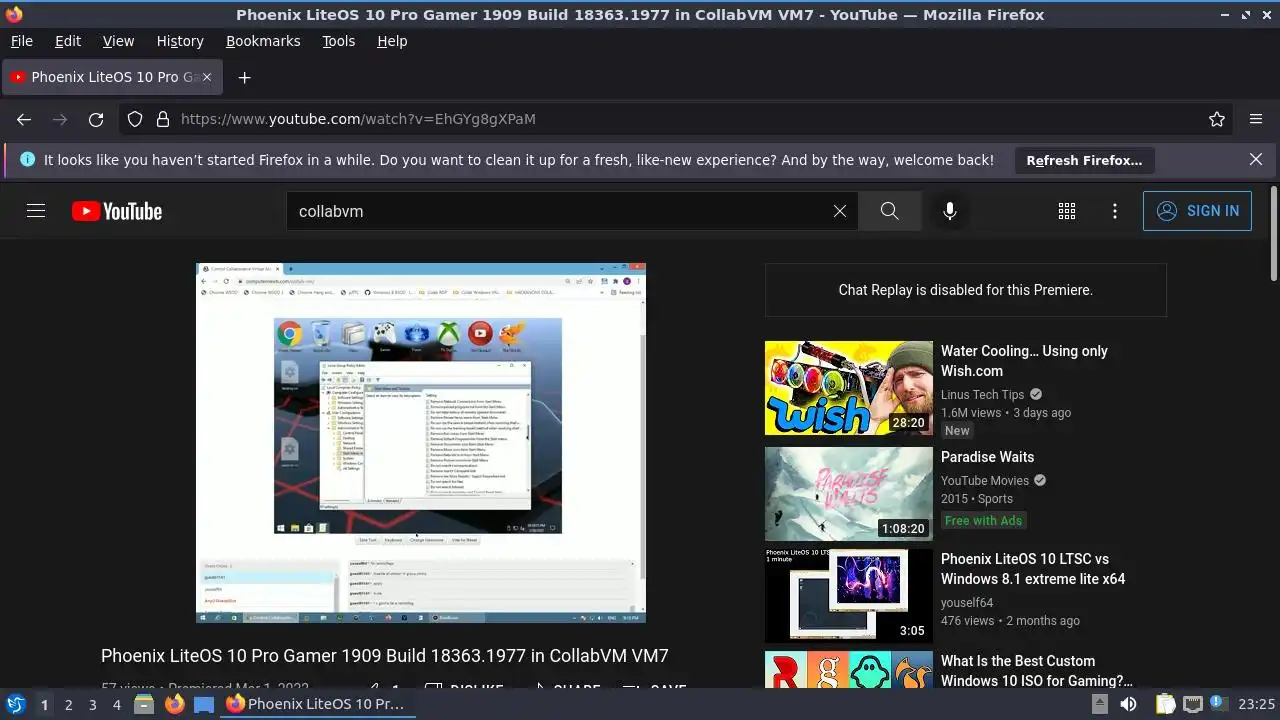Reload the current page
Image resolution: width=1280 pixels, height=720 pixels.
96,119
